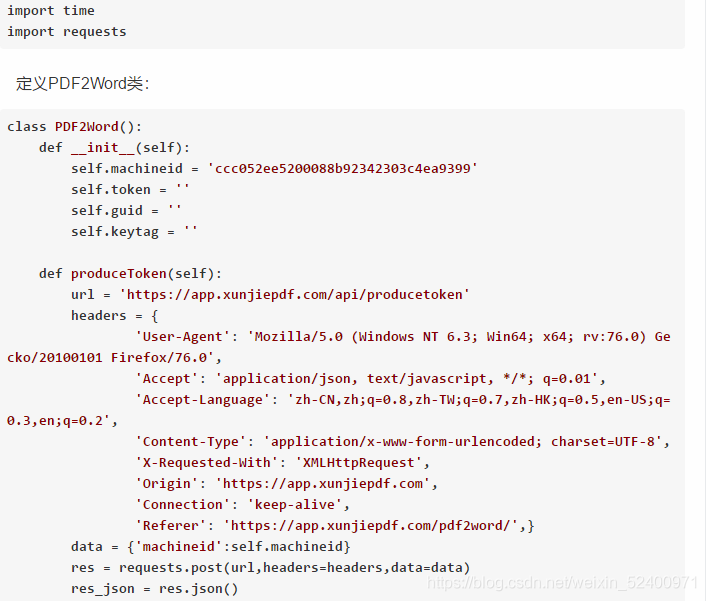Click the self.keytag assignment line

(x=134, y=231)
